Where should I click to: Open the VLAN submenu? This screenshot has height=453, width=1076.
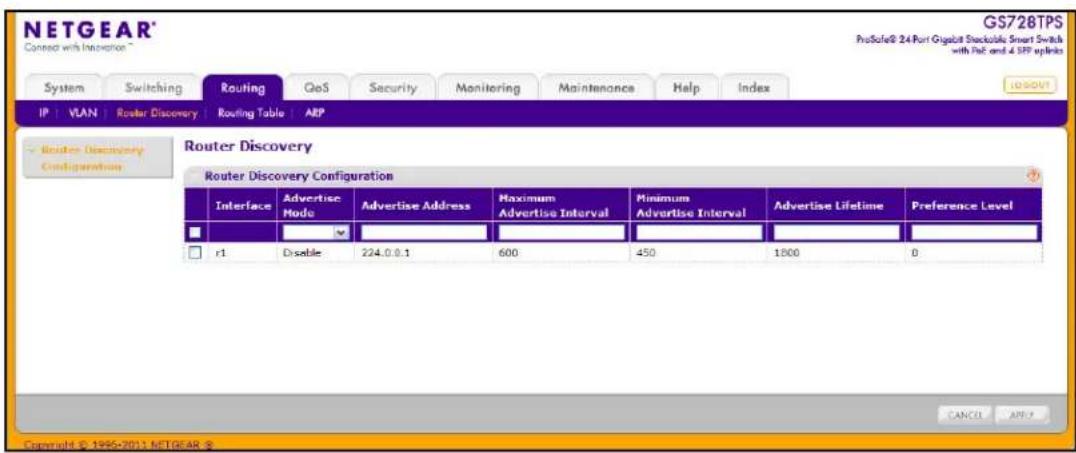81,114
